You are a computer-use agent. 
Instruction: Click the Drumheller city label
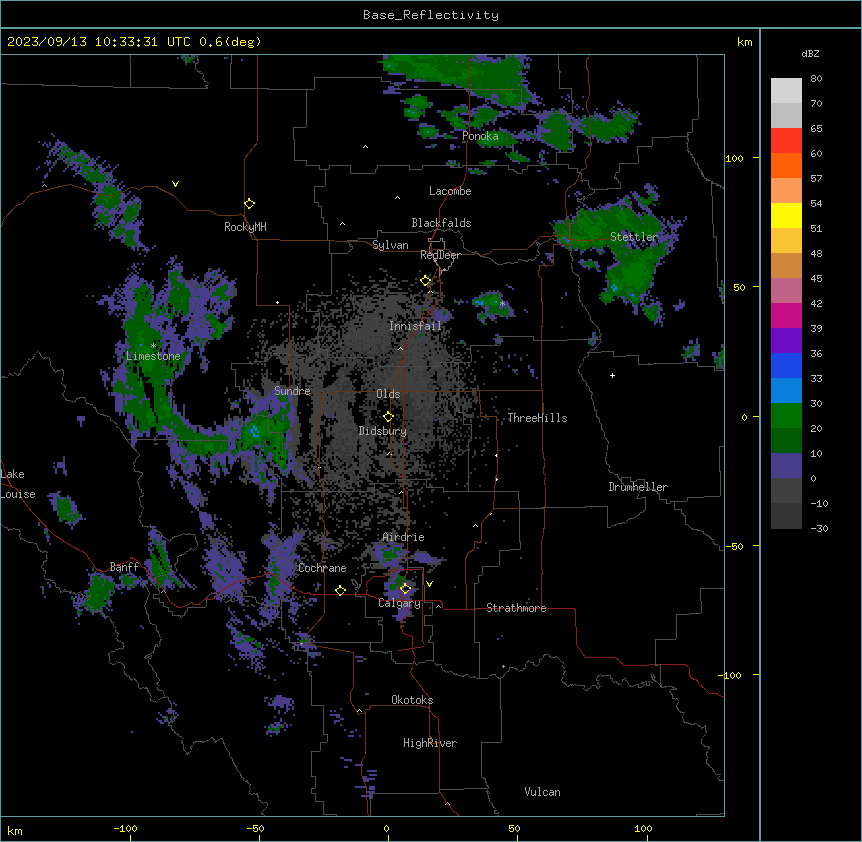coord(638,487)
